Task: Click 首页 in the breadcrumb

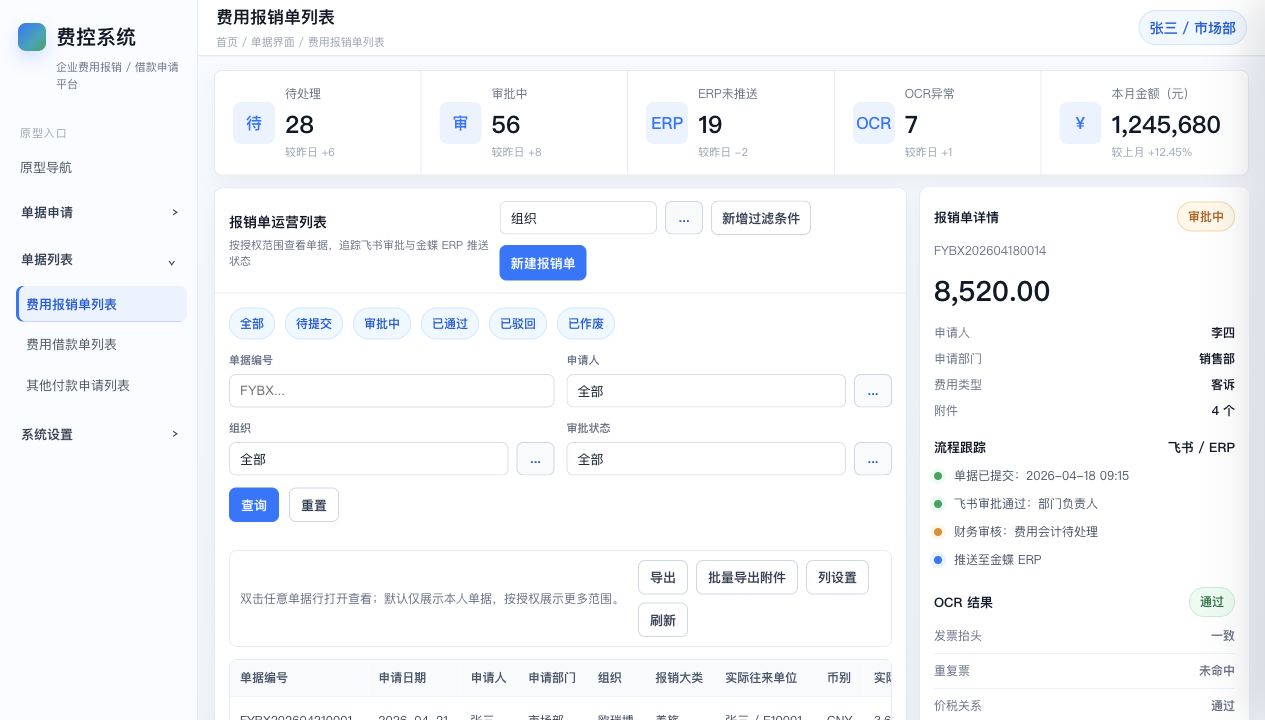Action: (227, 42)
